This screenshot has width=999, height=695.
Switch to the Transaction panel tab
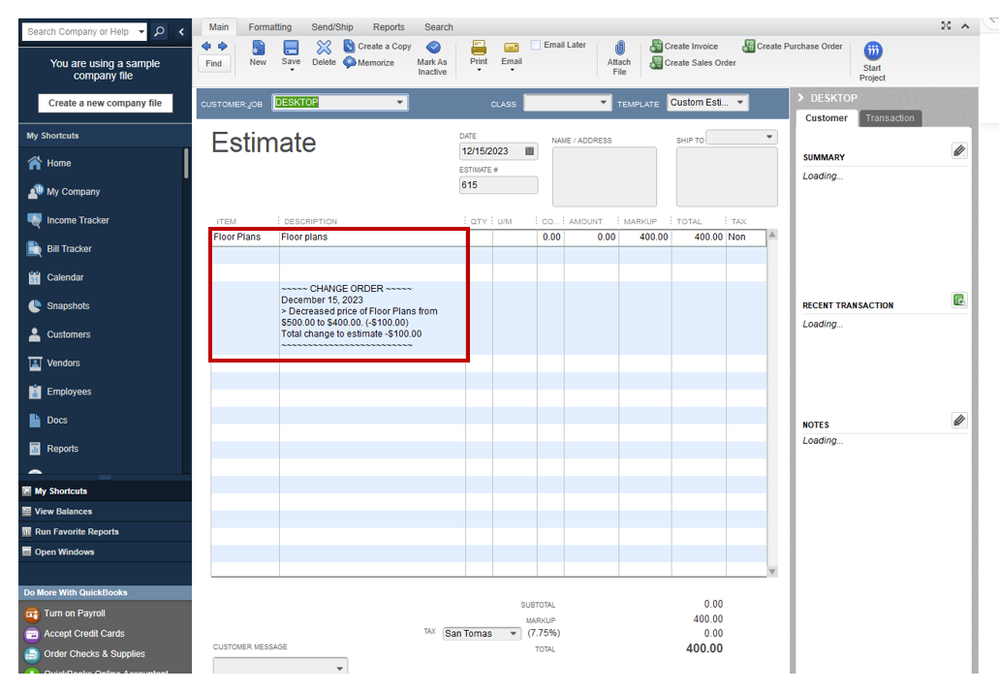tap(890, 118)
